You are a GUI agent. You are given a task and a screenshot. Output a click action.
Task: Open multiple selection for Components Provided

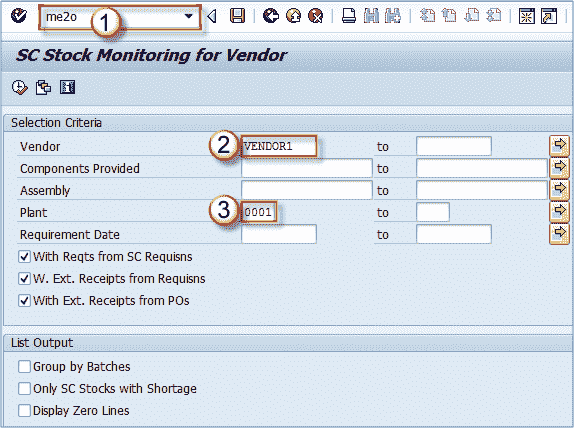559,168
